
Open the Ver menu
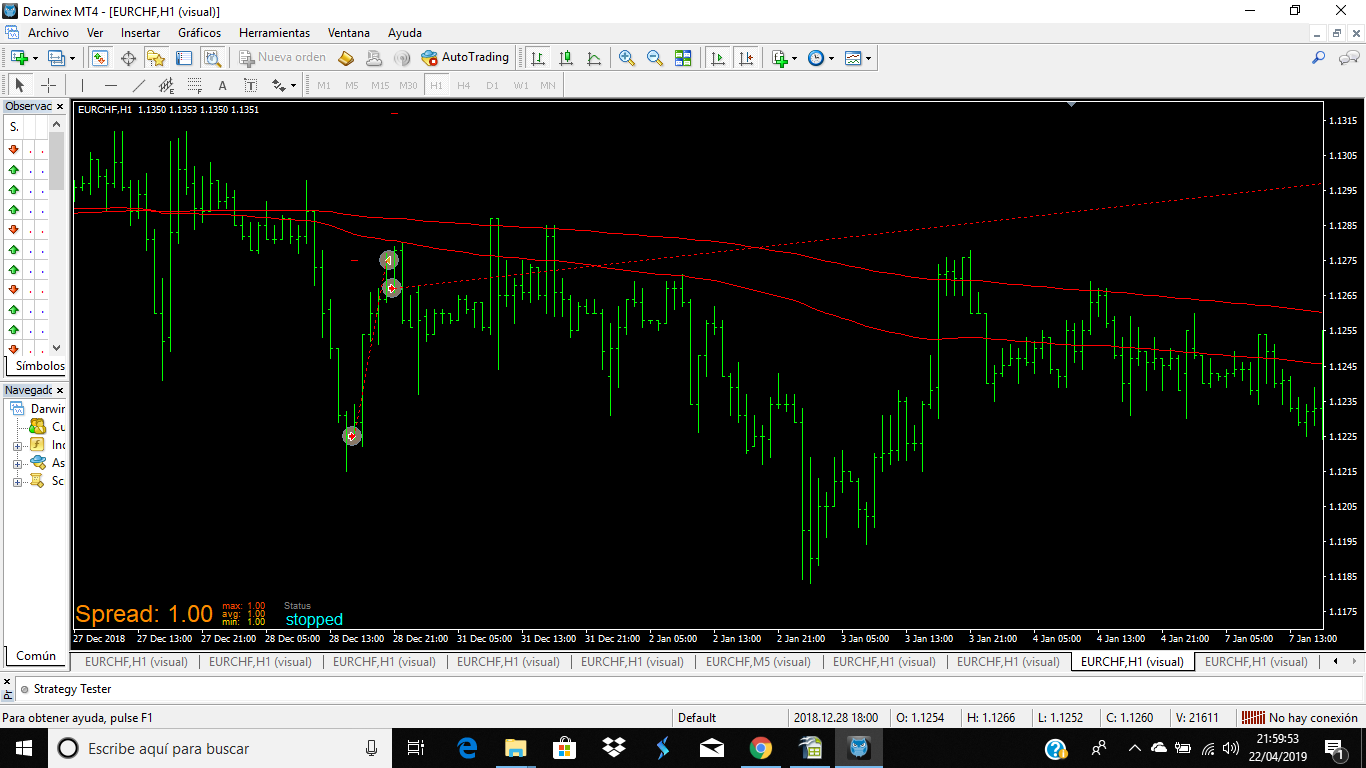95,33
